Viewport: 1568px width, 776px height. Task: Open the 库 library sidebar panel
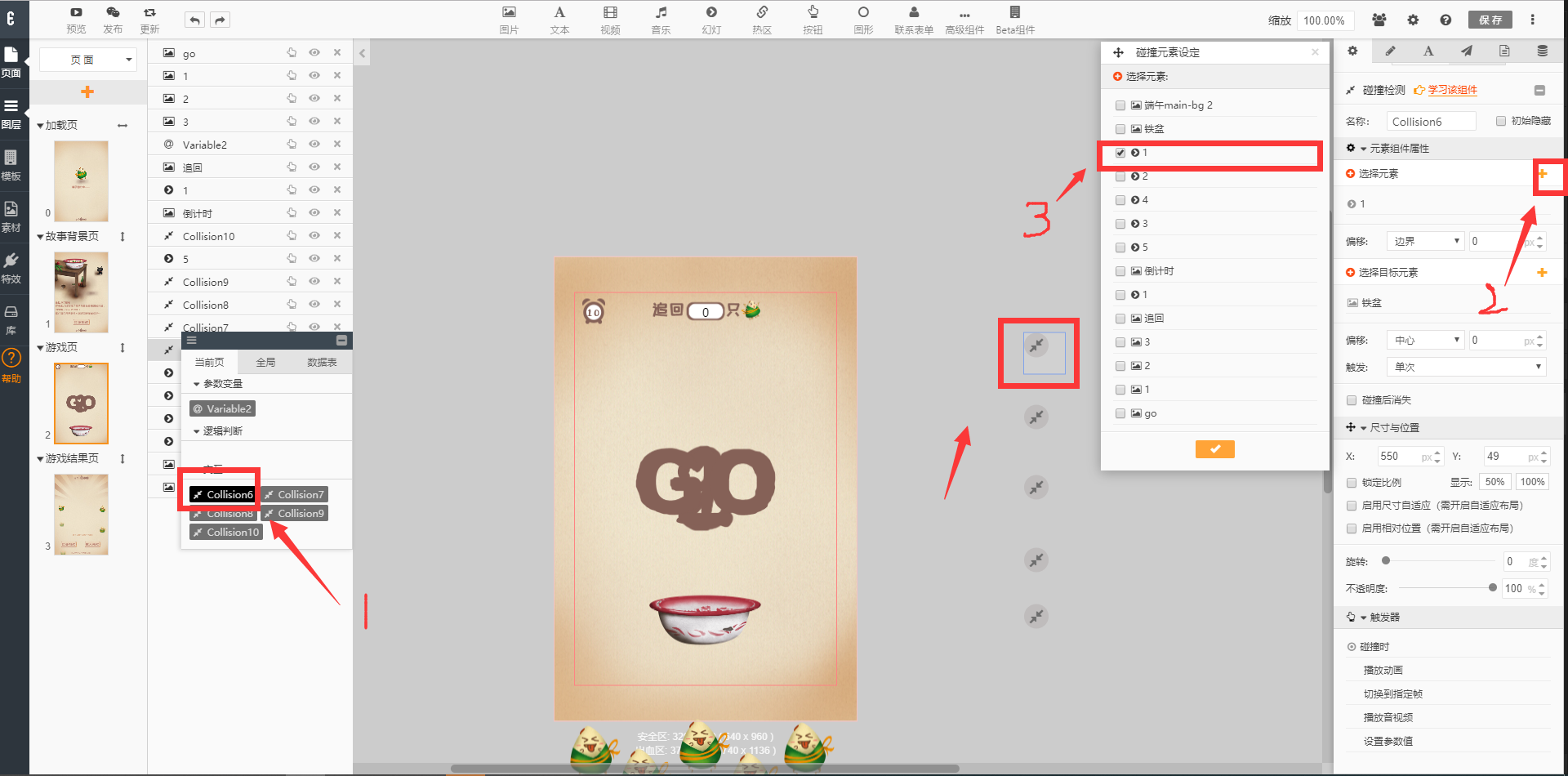tap(11, 319)
